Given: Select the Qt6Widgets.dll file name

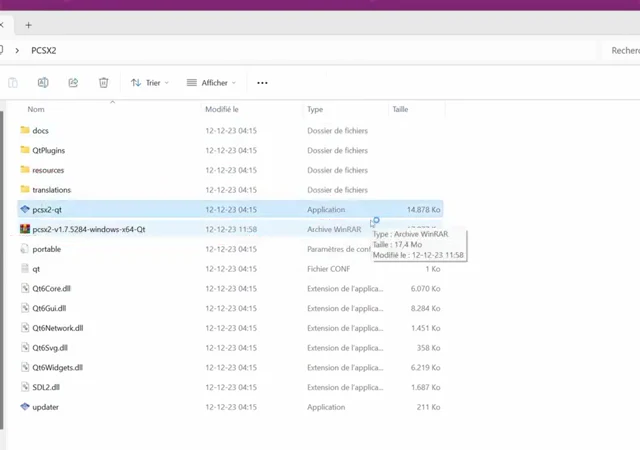Looking at the screenshot, I should (58, 368).
